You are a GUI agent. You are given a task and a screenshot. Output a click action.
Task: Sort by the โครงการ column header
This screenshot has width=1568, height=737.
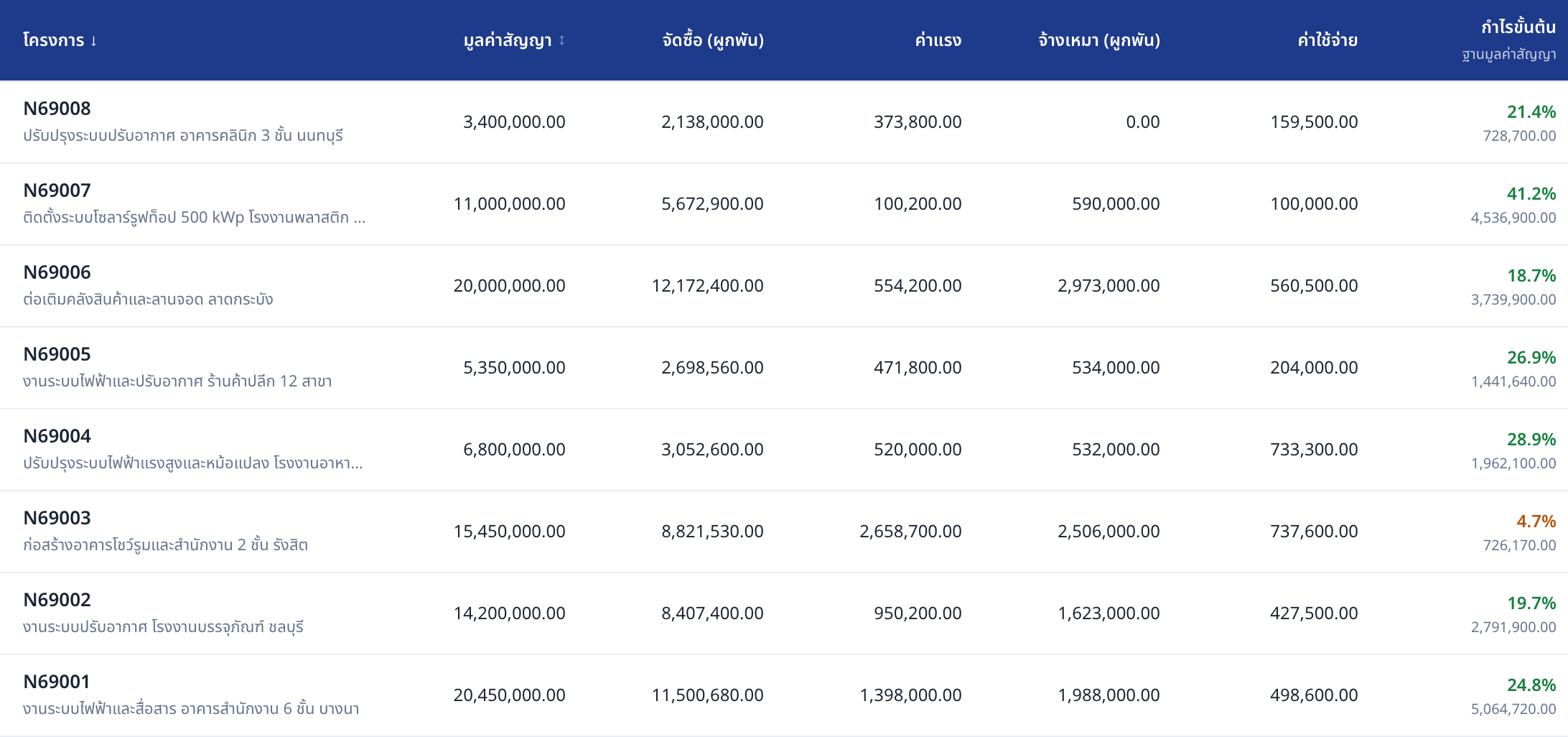coord(60,40)
